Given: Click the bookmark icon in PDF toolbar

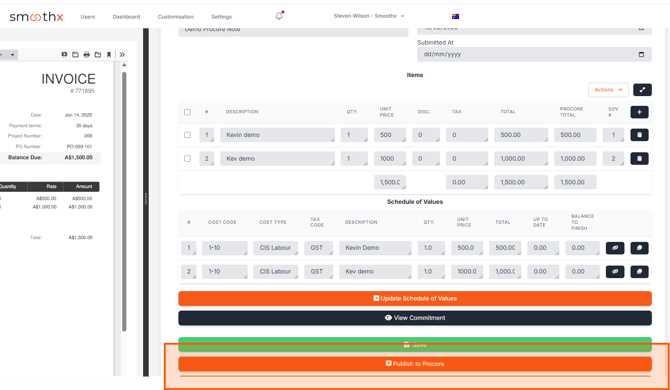Looking at the screenshot, I should point(109,55).
